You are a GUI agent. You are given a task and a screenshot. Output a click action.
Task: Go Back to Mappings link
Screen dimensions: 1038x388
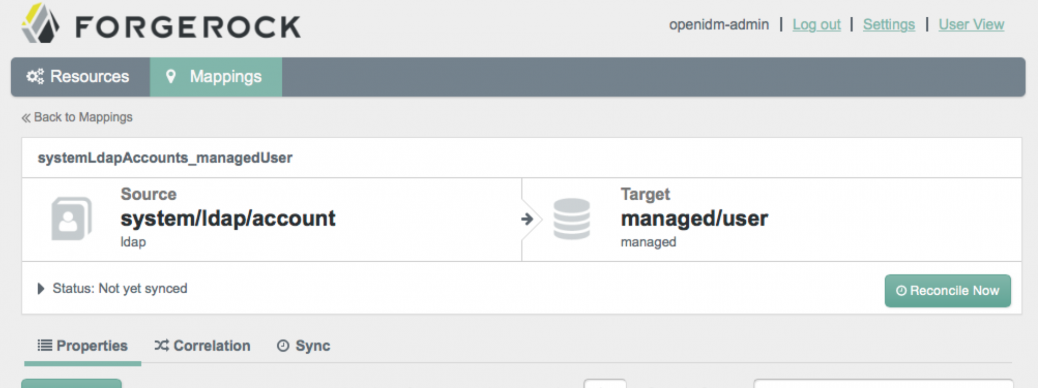coord(77,117)
